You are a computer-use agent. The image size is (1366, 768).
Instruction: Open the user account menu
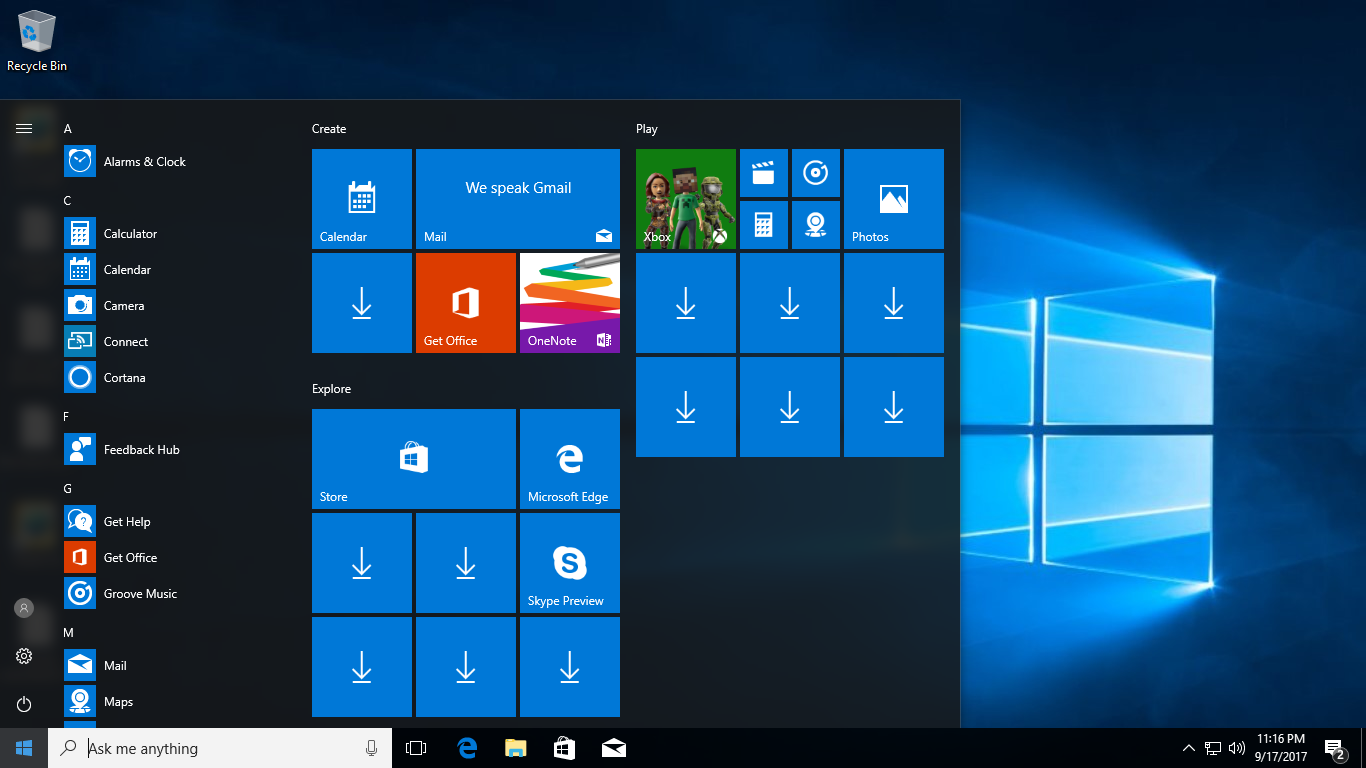24,608
